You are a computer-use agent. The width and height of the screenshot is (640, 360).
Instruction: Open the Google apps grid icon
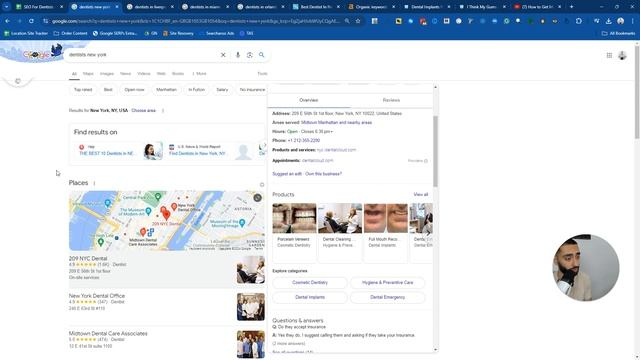pyautogui.click(x=609, y=56)
